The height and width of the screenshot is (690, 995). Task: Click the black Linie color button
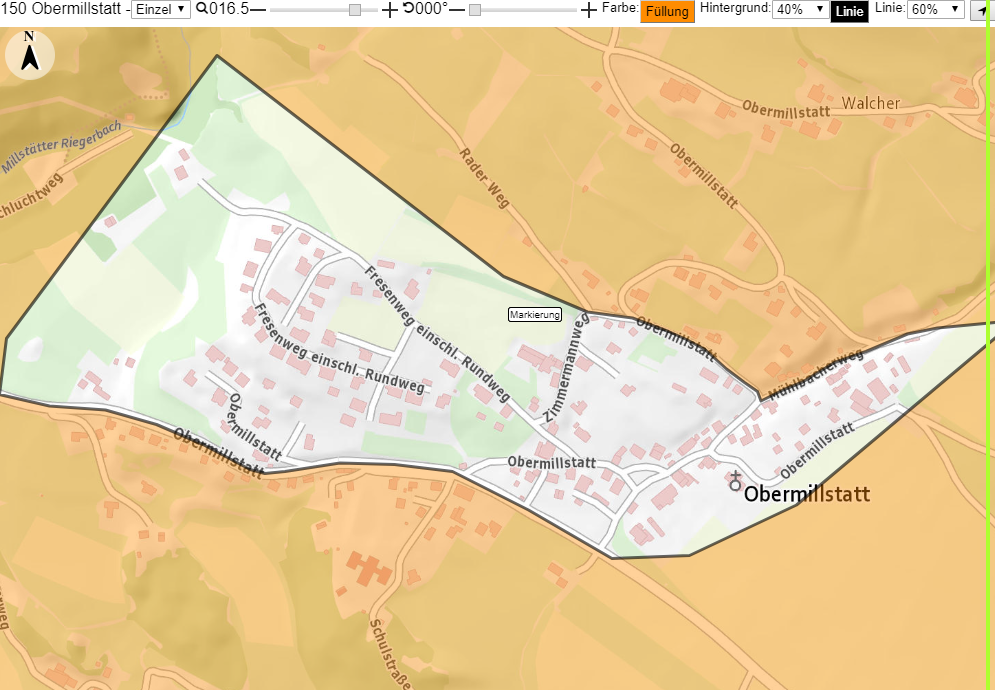pyautogui.click(x=849, y=11)
